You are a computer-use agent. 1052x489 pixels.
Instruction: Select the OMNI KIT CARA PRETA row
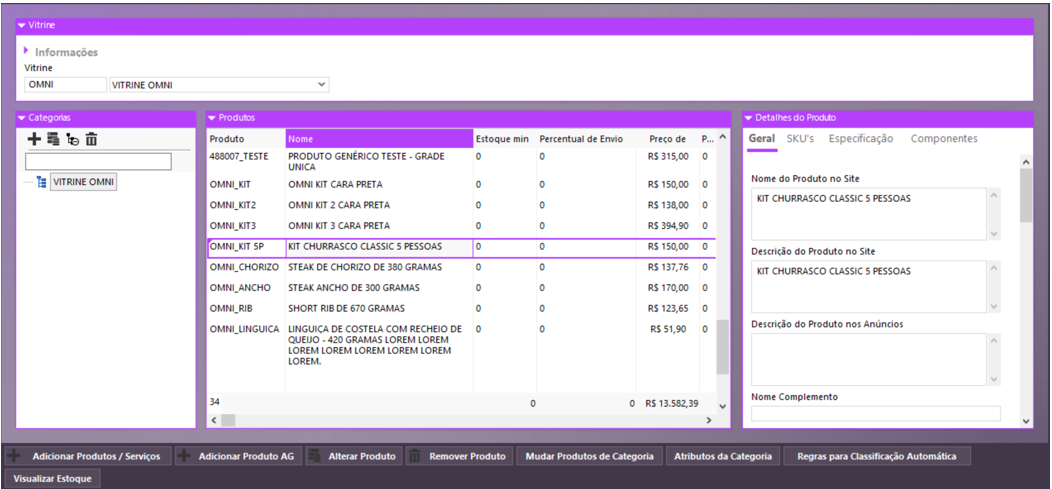(x=461, y=184)
